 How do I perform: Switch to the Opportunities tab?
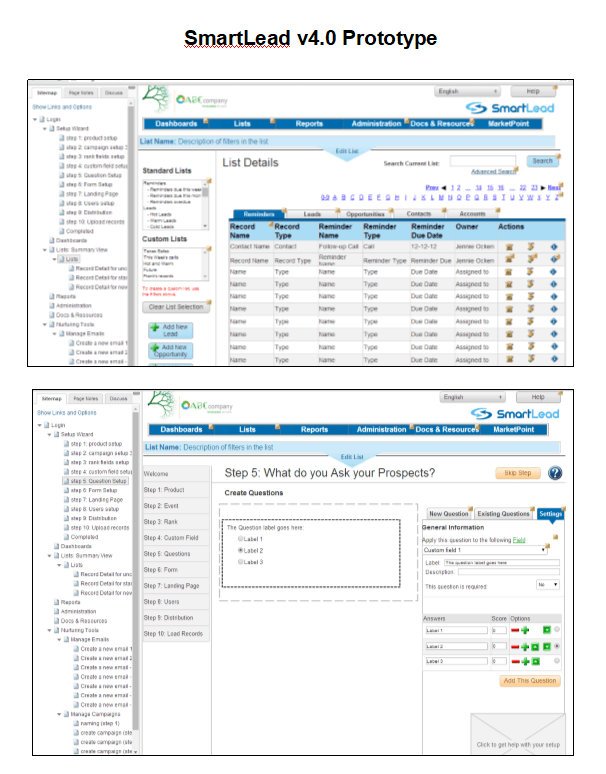click(366, 214)
